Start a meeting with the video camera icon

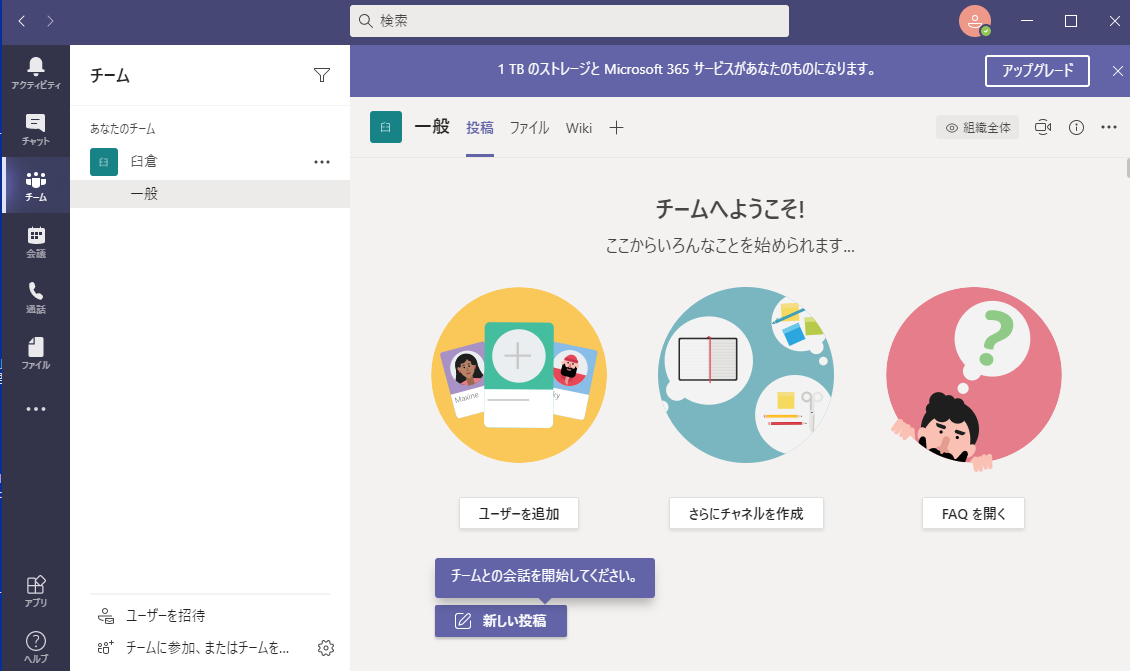point(1043,127)
